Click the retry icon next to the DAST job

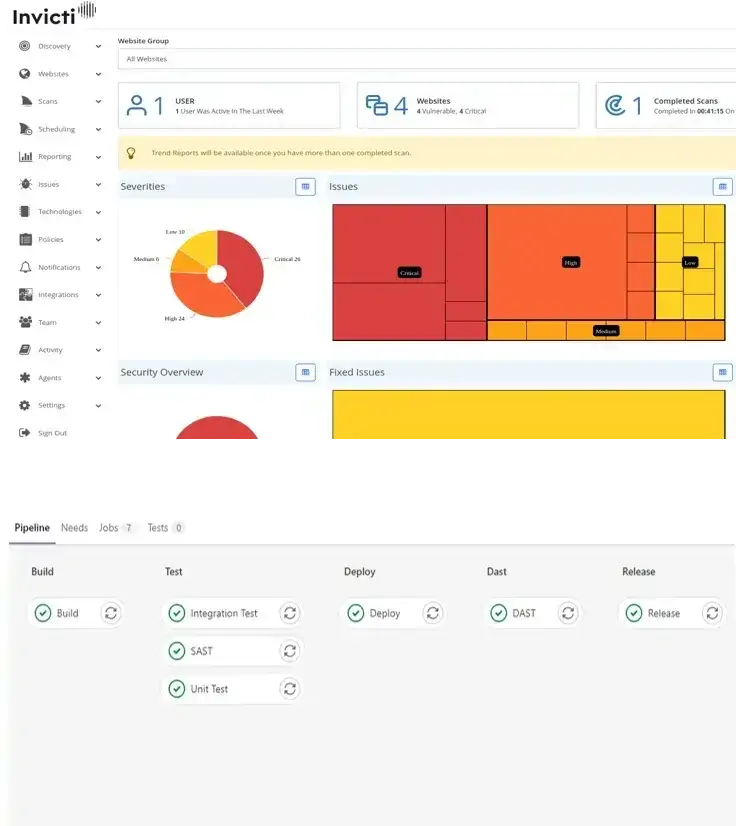[567, 613]
